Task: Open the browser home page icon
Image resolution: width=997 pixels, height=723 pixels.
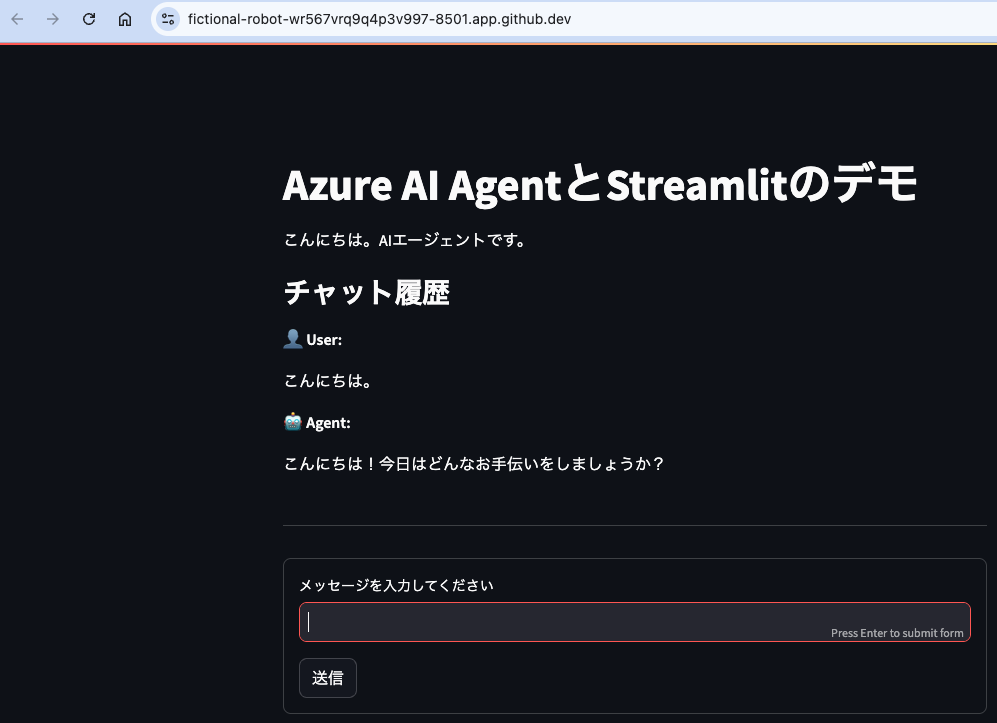Action: 124,18
